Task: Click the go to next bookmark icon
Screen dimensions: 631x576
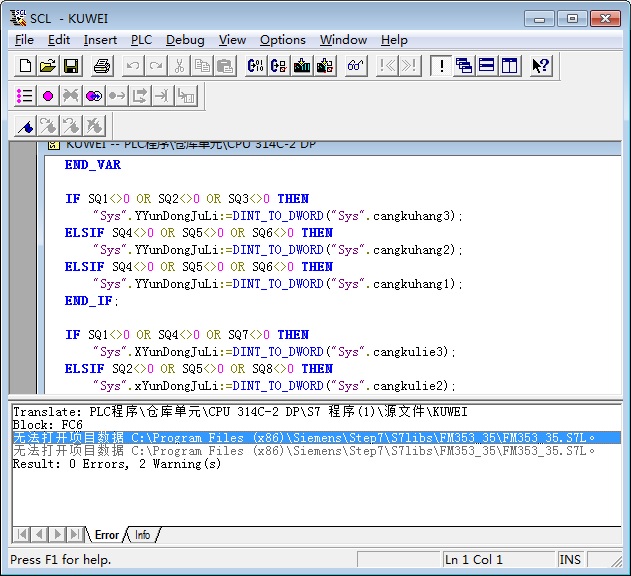Action: [48, 126]
